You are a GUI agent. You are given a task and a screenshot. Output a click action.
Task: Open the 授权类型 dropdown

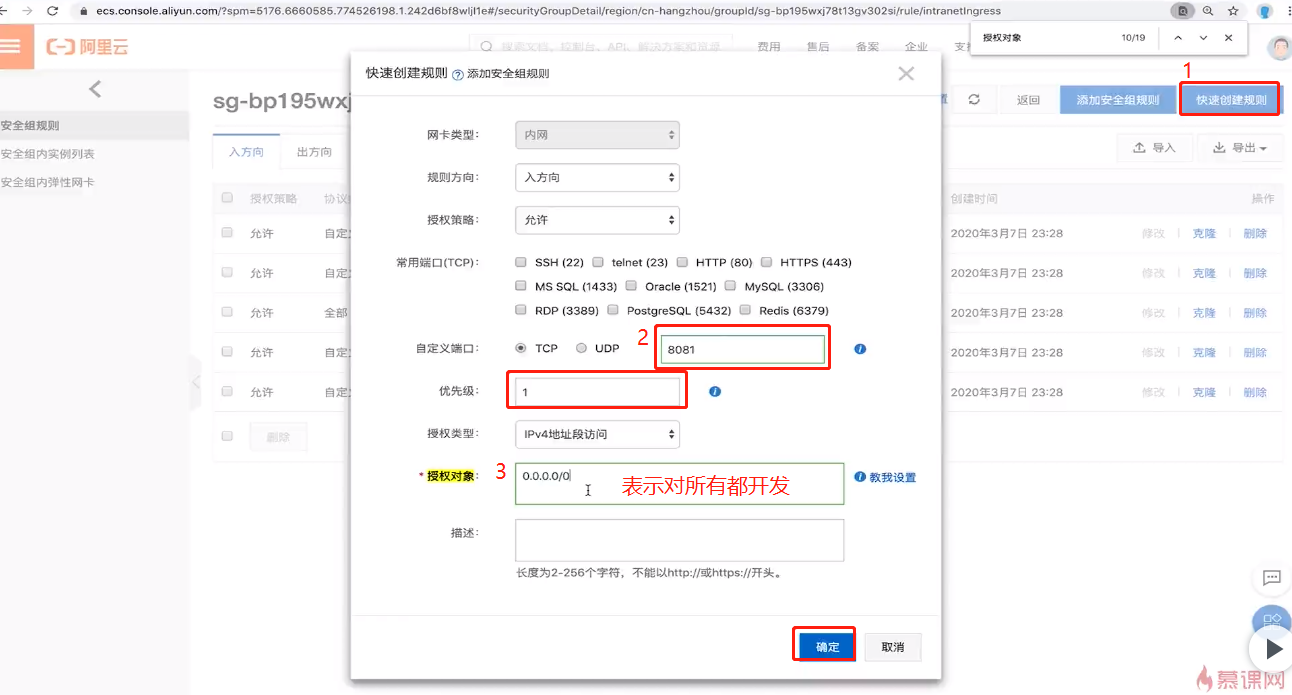pos(597,434)
